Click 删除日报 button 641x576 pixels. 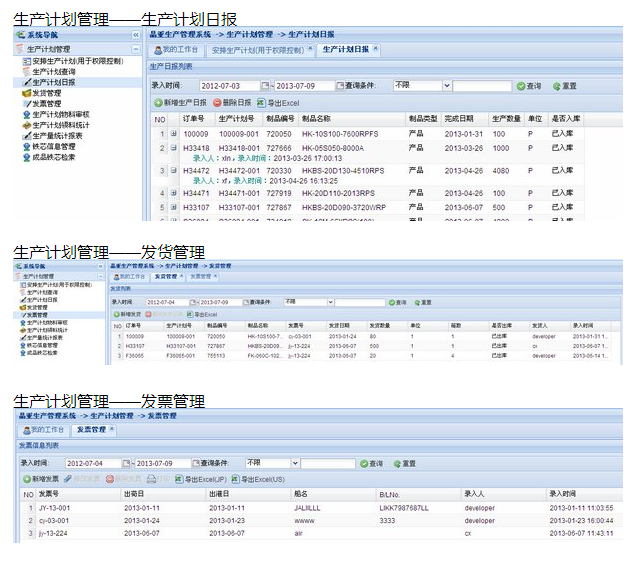click(232, 103)
